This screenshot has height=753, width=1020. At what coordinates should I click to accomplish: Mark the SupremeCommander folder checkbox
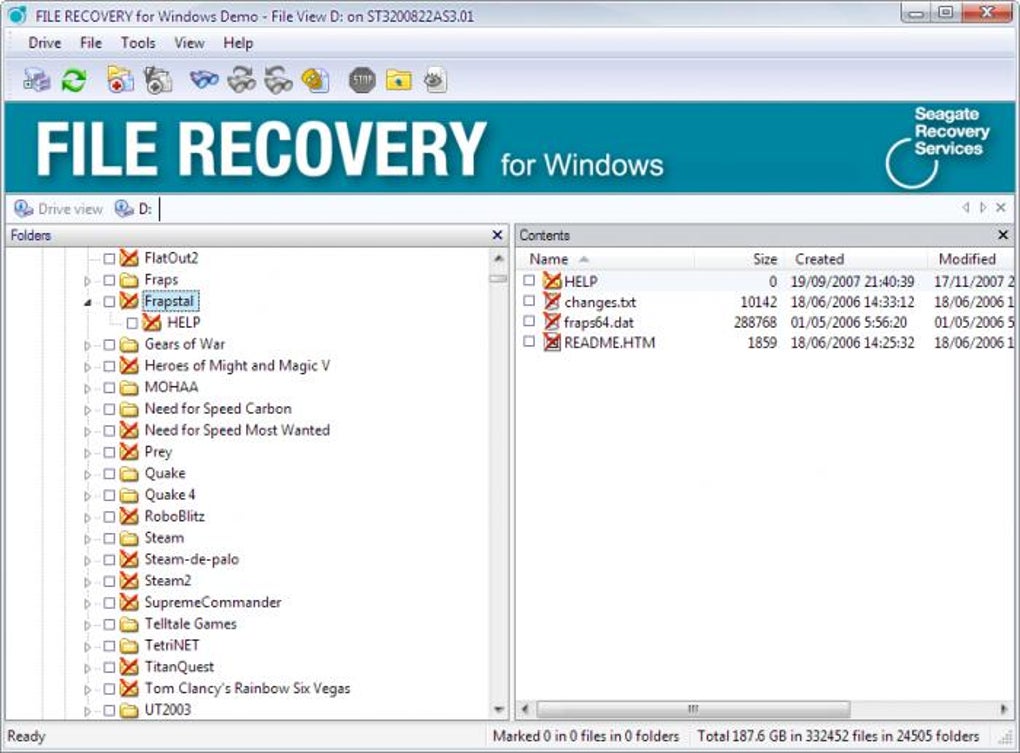[x=109, y=602]
